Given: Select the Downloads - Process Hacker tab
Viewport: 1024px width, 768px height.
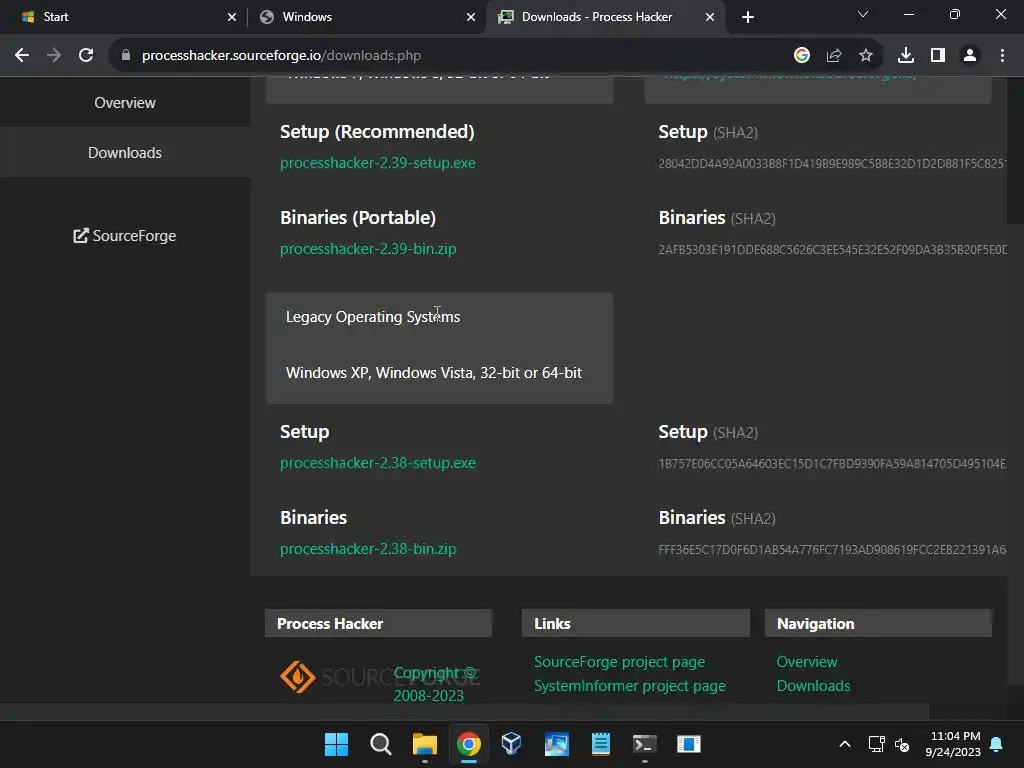Looking at the screenshot, I should [x=605, y=17].
